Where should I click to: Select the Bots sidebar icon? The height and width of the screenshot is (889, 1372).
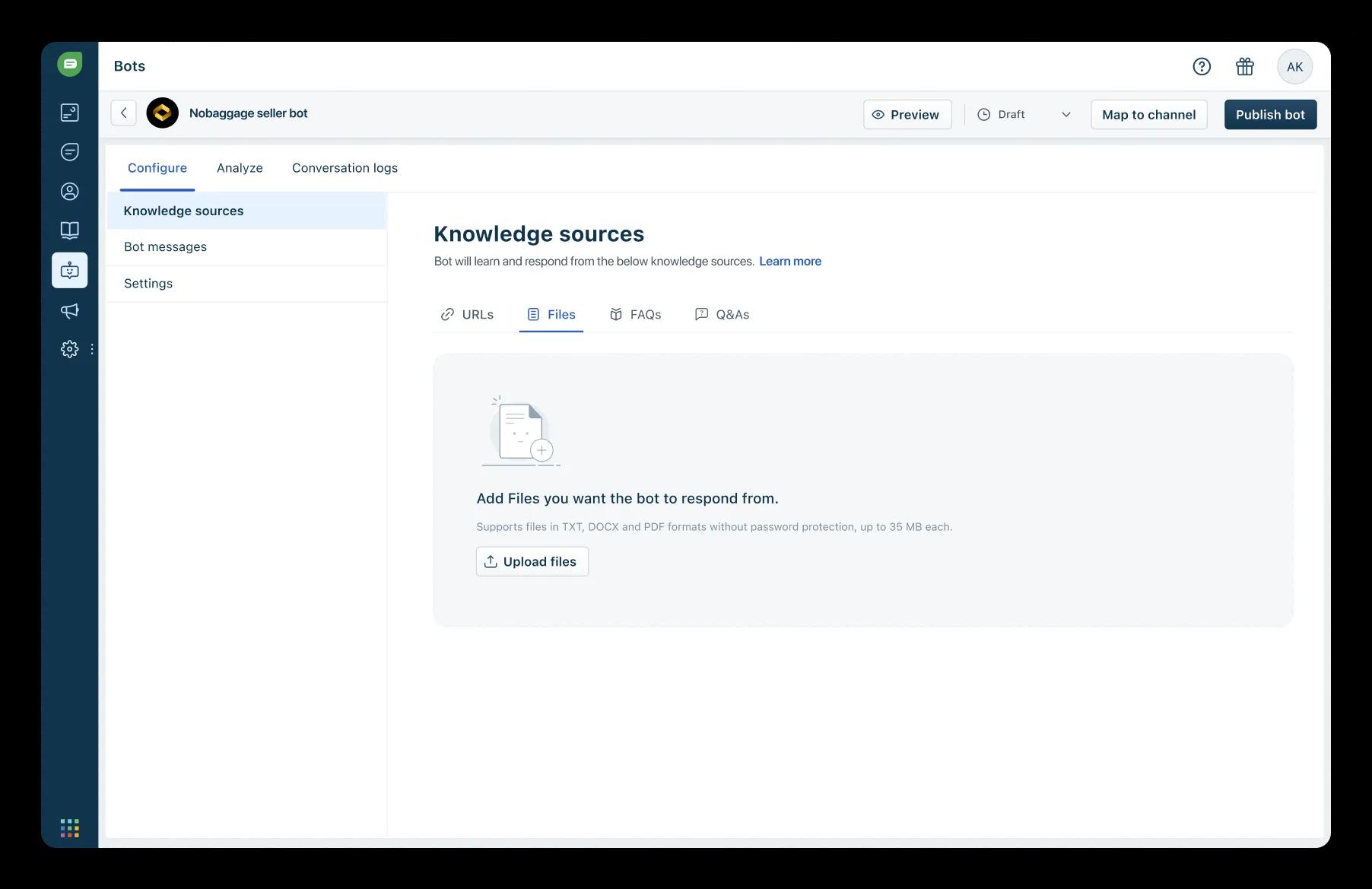click(70, 270)
